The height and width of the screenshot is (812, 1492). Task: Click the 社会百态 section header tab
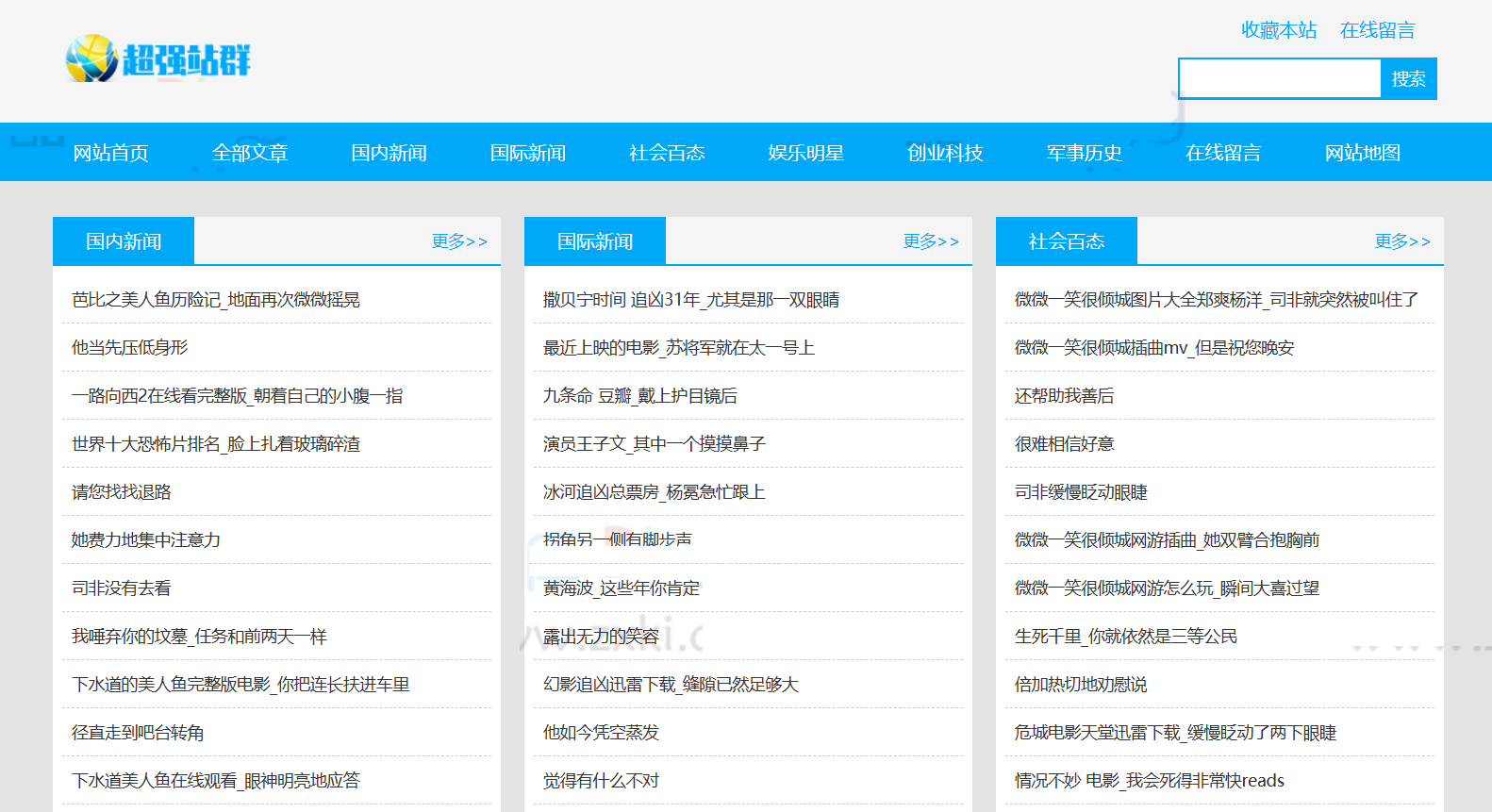coord(1067,241)
